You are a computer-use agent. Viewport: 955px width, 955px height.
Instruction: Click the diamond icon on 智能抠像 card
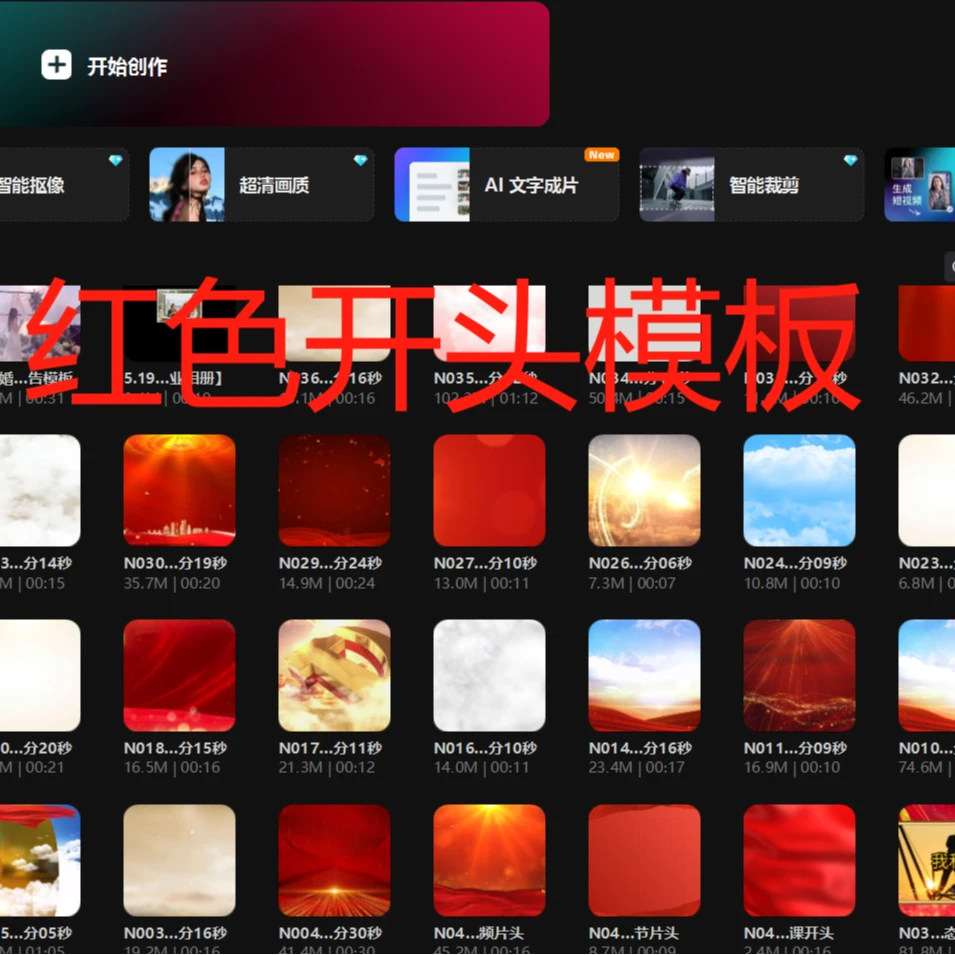click(115, 160)
